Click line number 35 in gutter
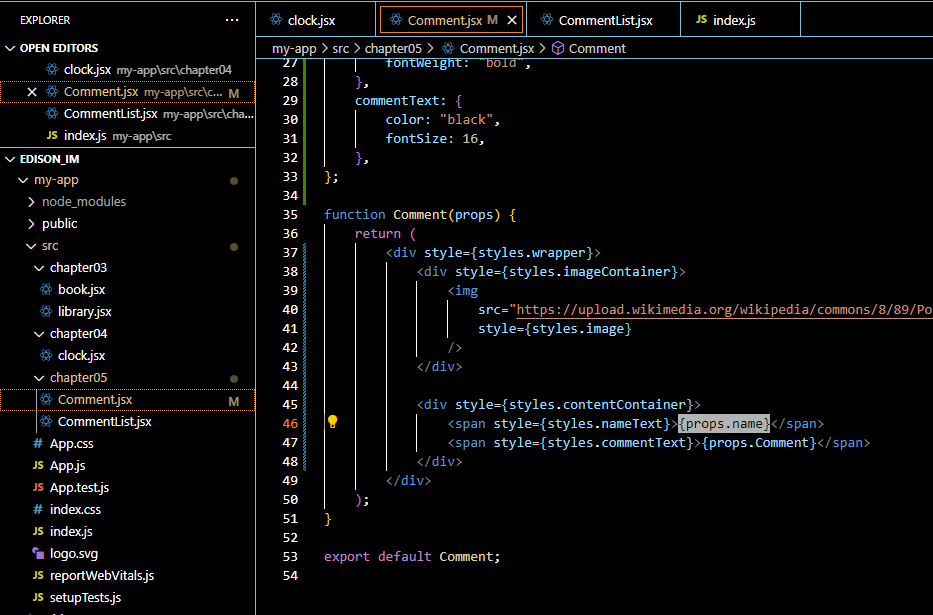This screenshot has width=933, height=615. coord(290,214)
